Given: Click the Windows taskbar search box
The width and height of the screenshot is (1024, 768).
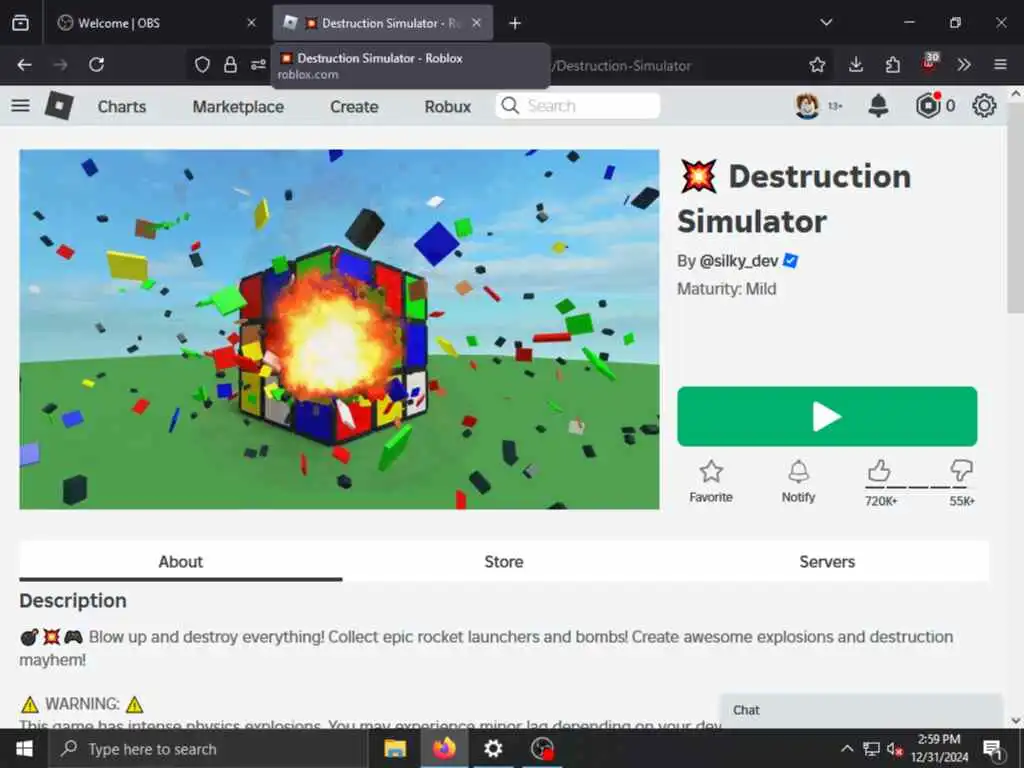Looking at the screenshot, I should [208, 749].
